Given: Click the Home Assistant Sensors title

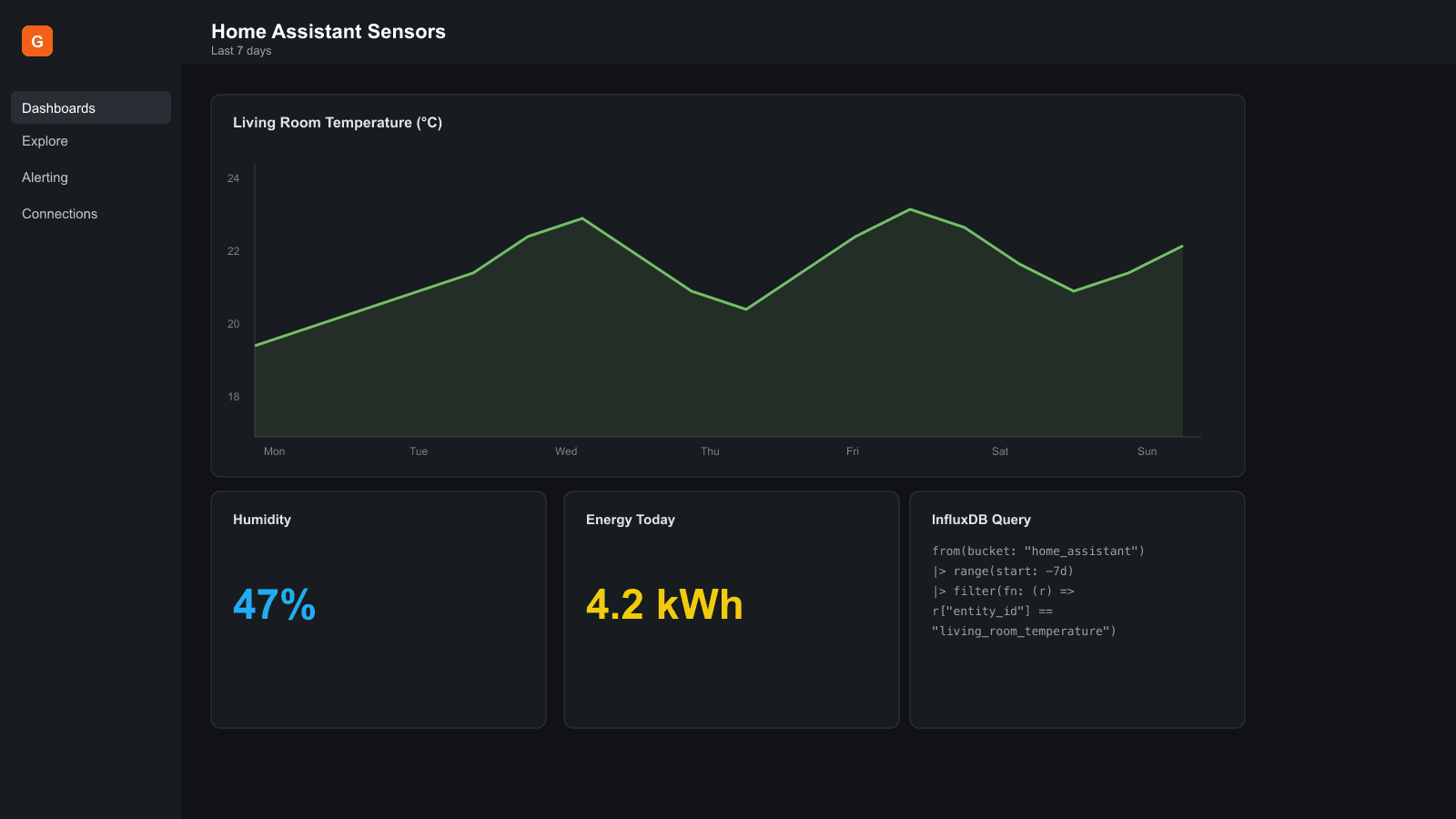Looking at the screenshot, I should [x=329, y=31].
